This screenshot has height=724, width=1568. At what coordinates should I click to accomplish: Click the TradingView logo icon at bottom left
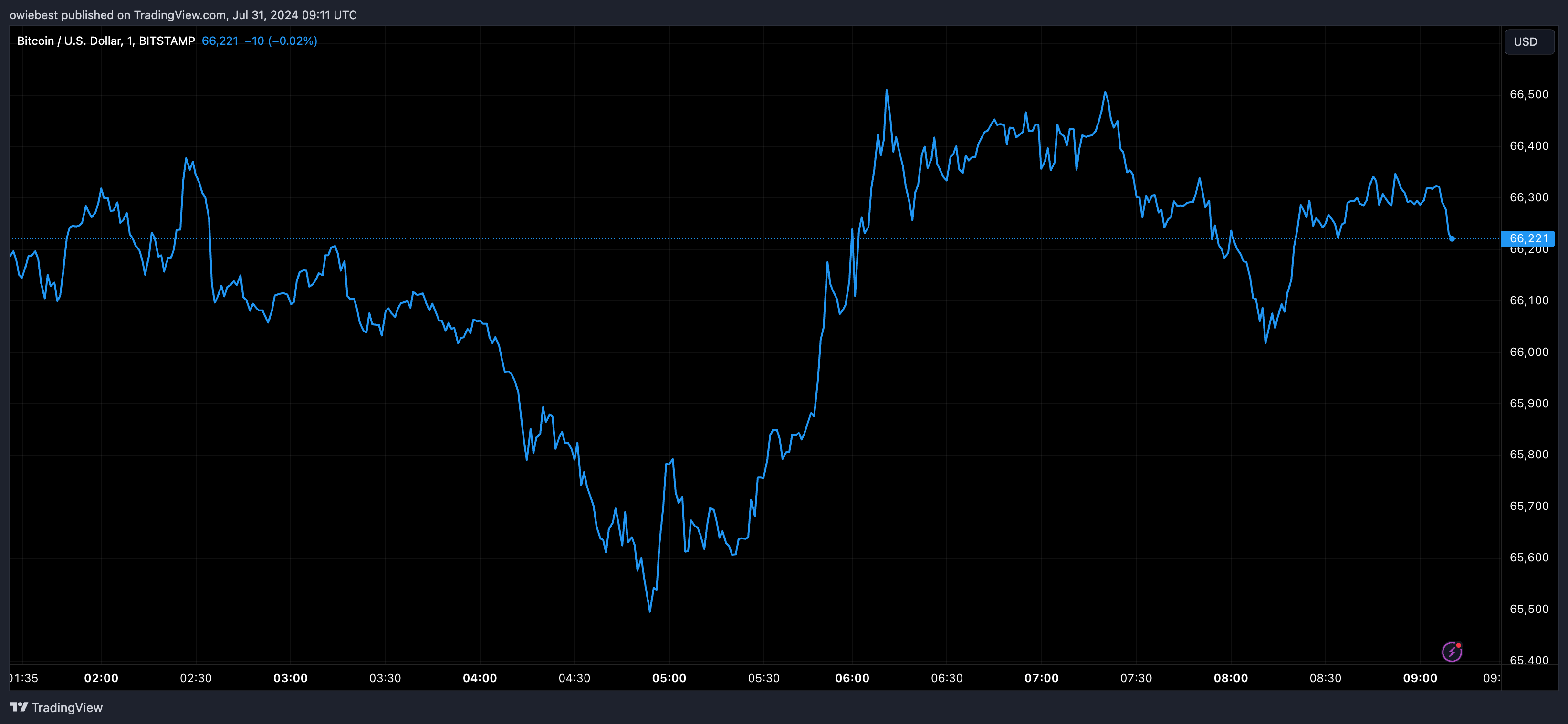(18, 707)
